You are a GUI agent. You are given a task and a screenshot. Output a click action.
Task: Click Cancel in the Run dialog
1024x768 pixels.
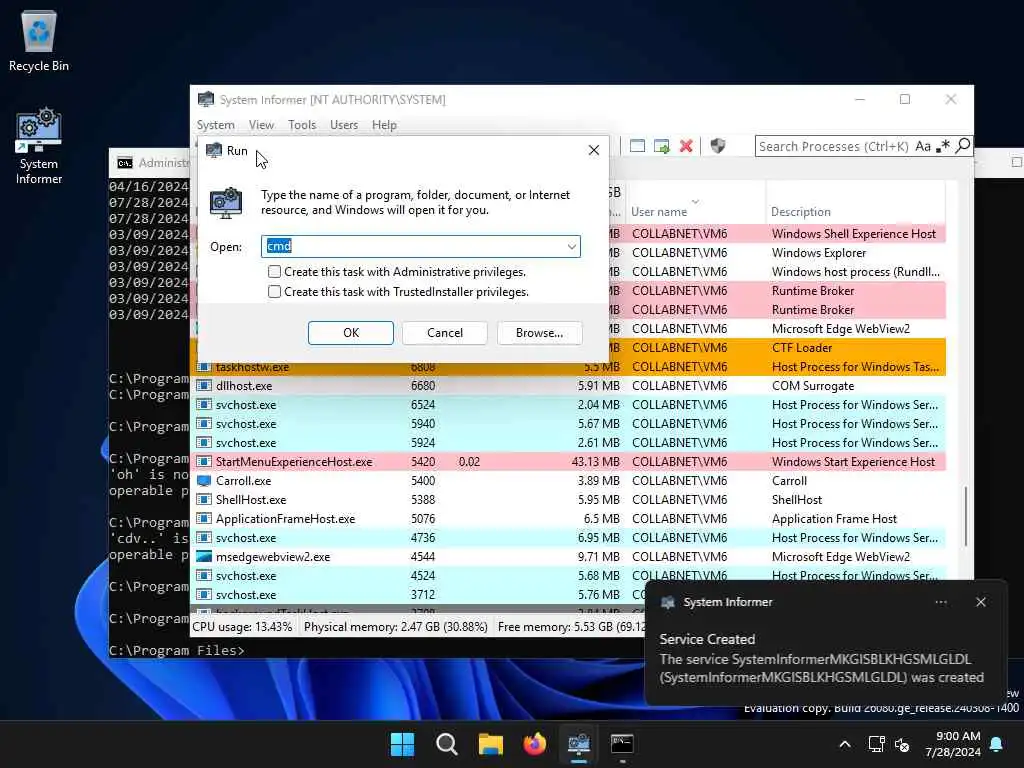[x=445, y=332]
